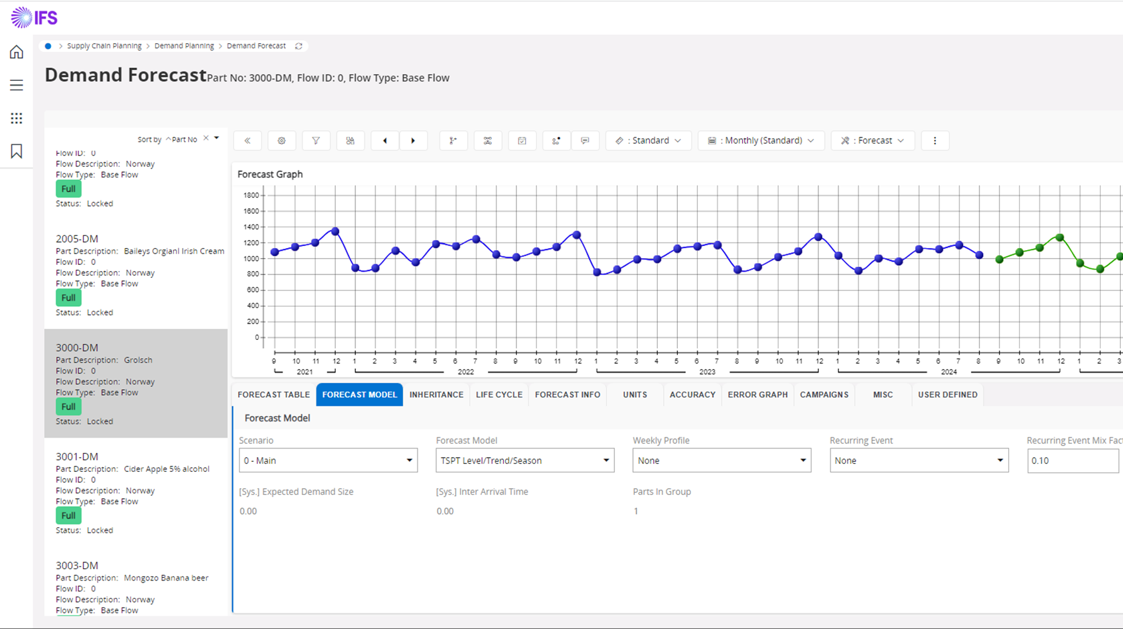Click the Full badge on 3000-DM

[x=68, y=407]
